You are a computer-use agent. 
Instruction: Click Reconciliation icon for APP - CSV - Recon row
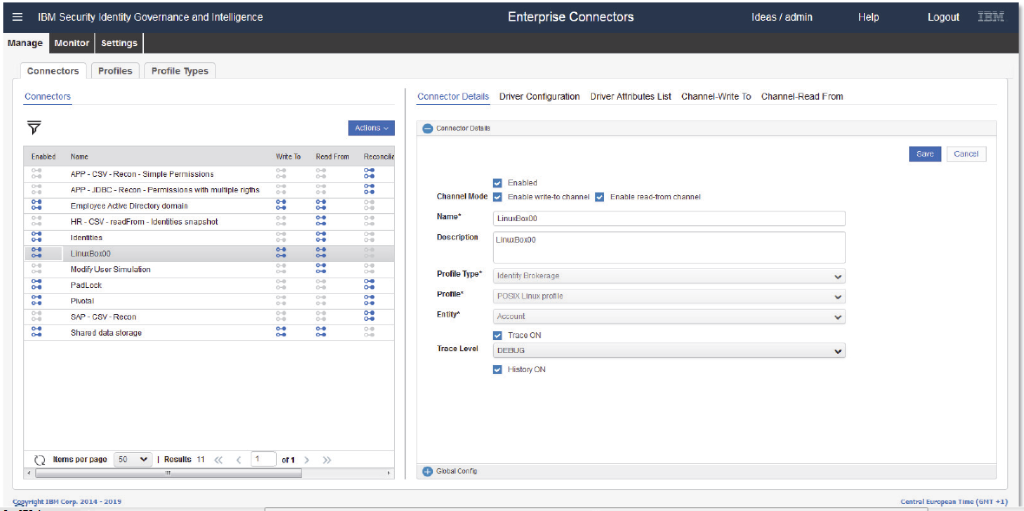coord(369,174)
